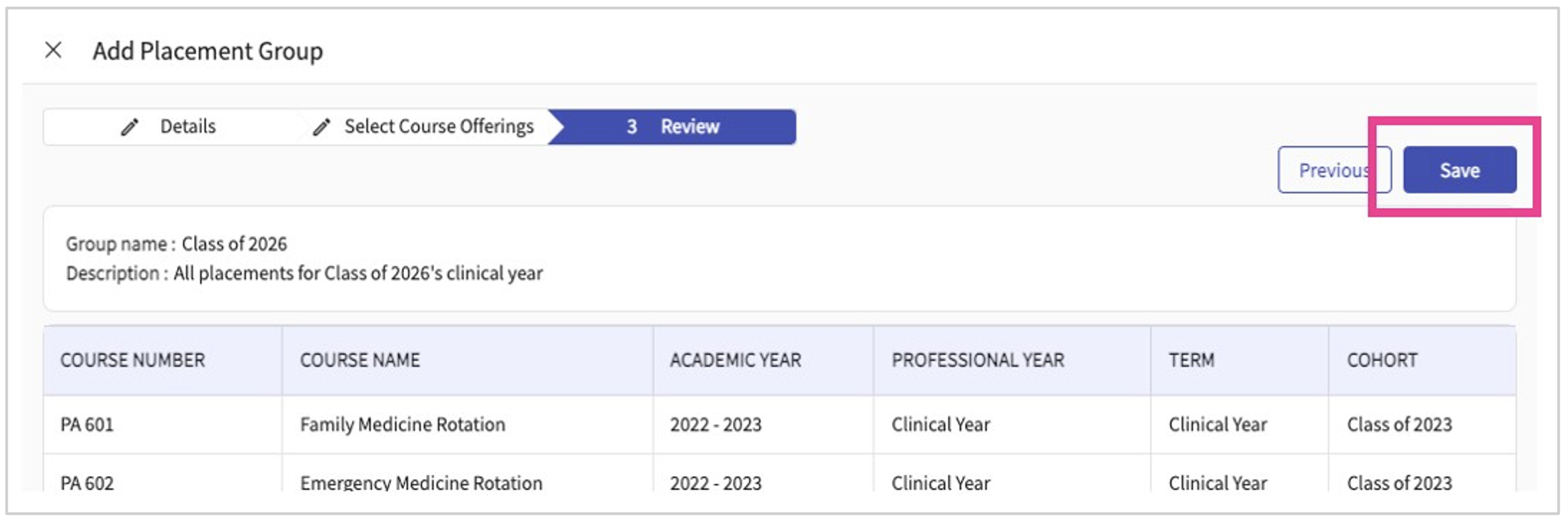The width and height of the screenshot is (1568, 521).
Task: Click the Previous button
Action: coord(1334,170)
